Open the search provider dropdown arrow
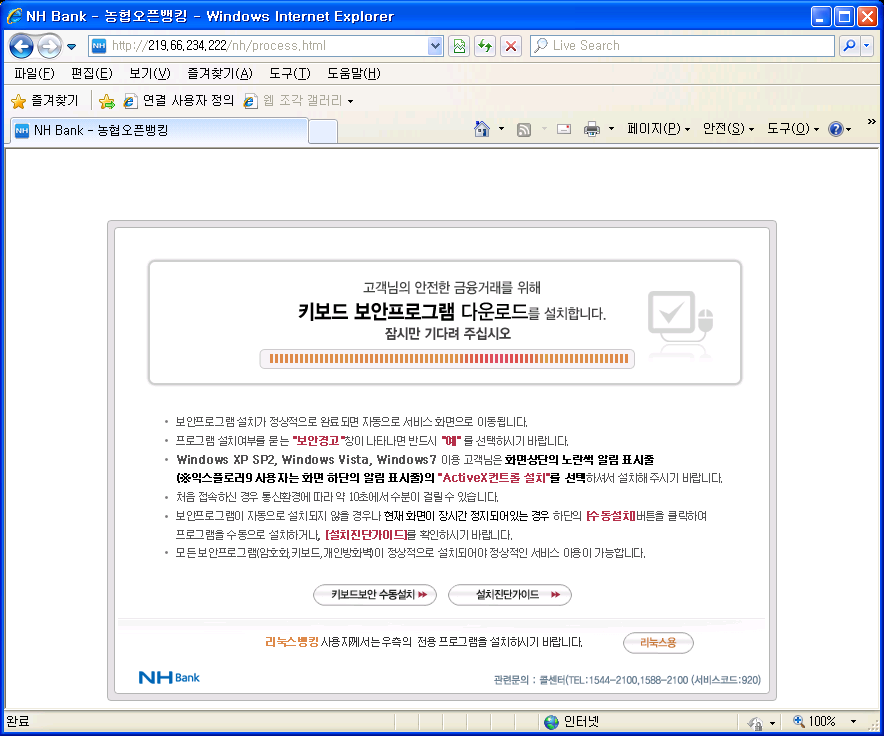The width and height of the screenshot is (884, 736). (867, 46)
